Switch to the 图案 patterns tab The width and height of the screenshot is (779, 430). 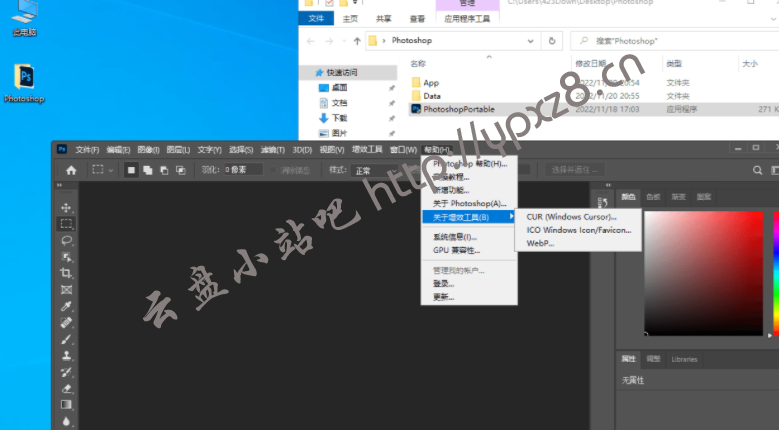[x=703, y=197]
